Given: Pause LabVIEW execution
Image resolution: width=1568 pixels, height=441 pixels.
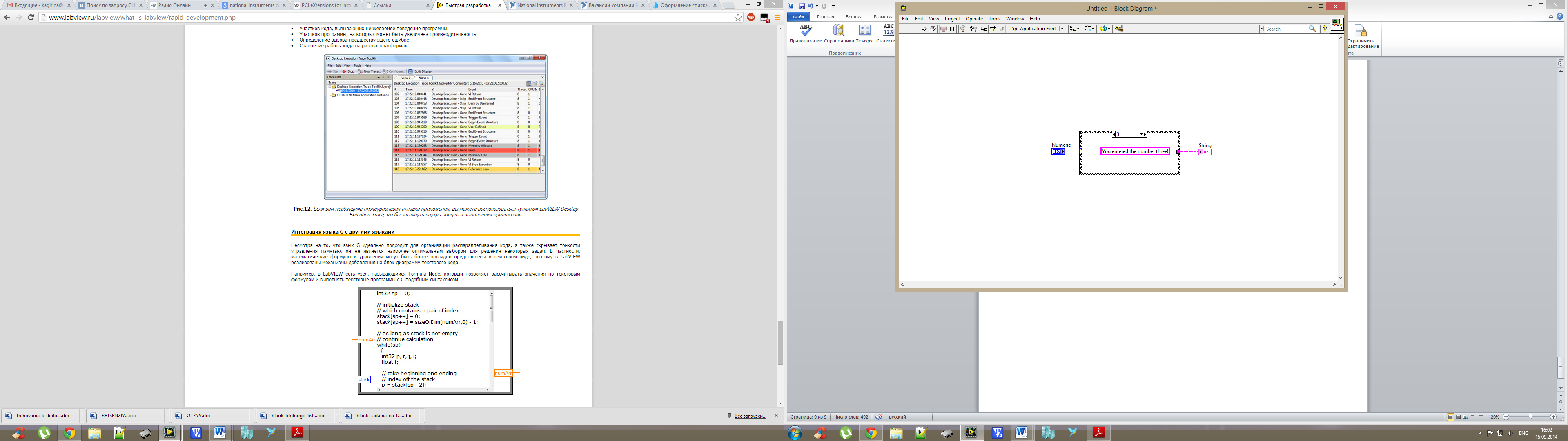Looking at the screenshot, I should coord(953,29).
